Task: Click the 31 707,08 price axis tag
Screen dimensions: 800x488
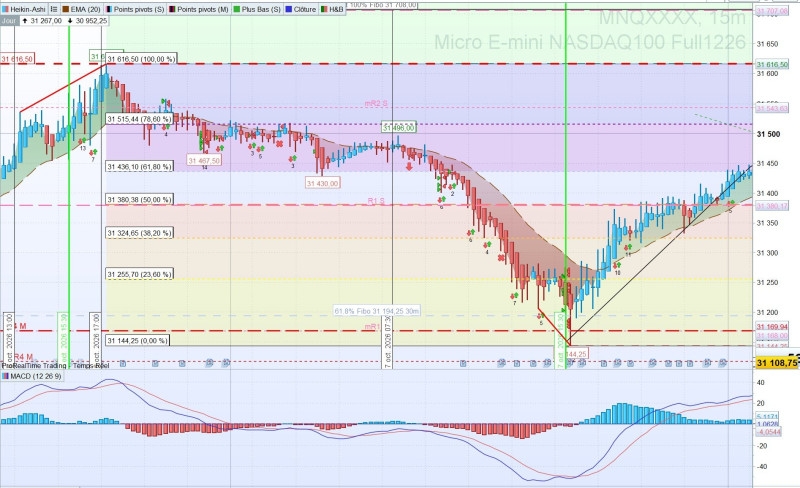Action: [772, 11]
